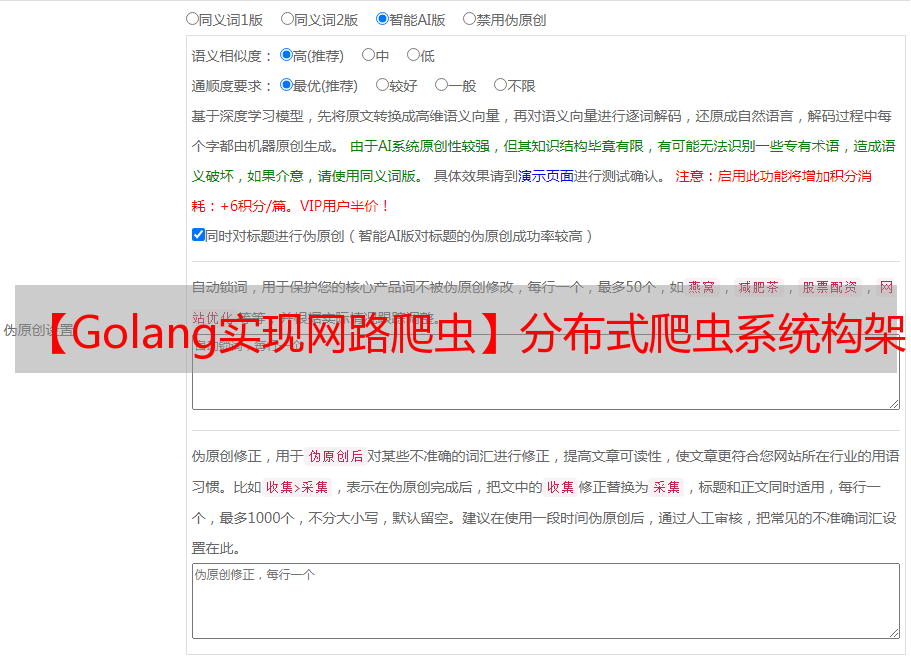Image resolution: width=911 pixels, height=658 pixels.
Task: Click inside the 自动锁词 text area
Action: [x=545, y=390]
